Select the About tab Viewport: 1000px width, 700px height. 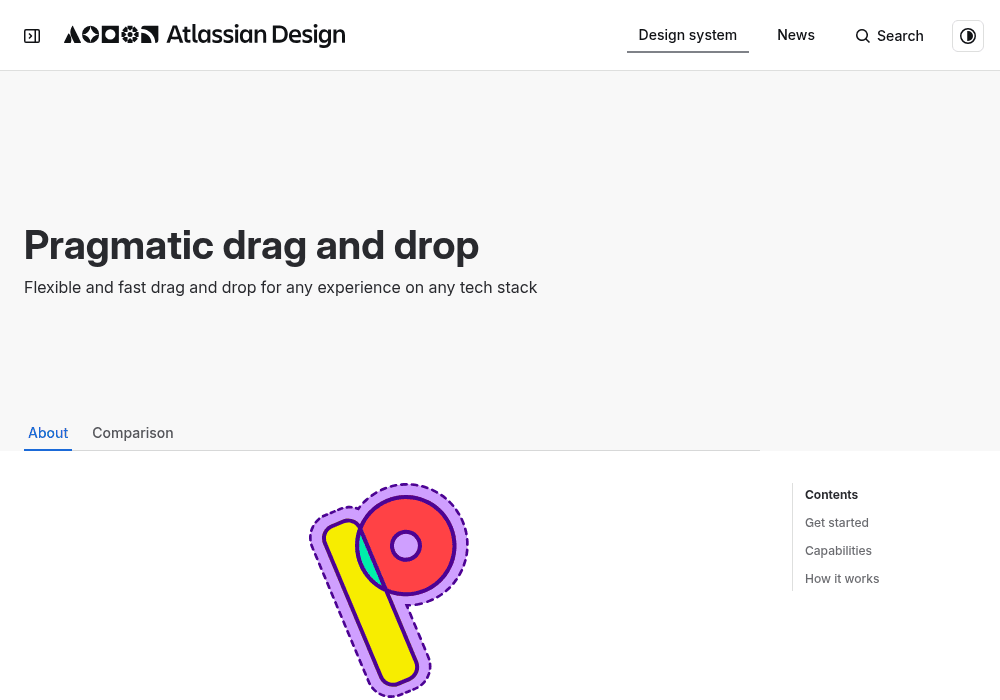point(48,433)
